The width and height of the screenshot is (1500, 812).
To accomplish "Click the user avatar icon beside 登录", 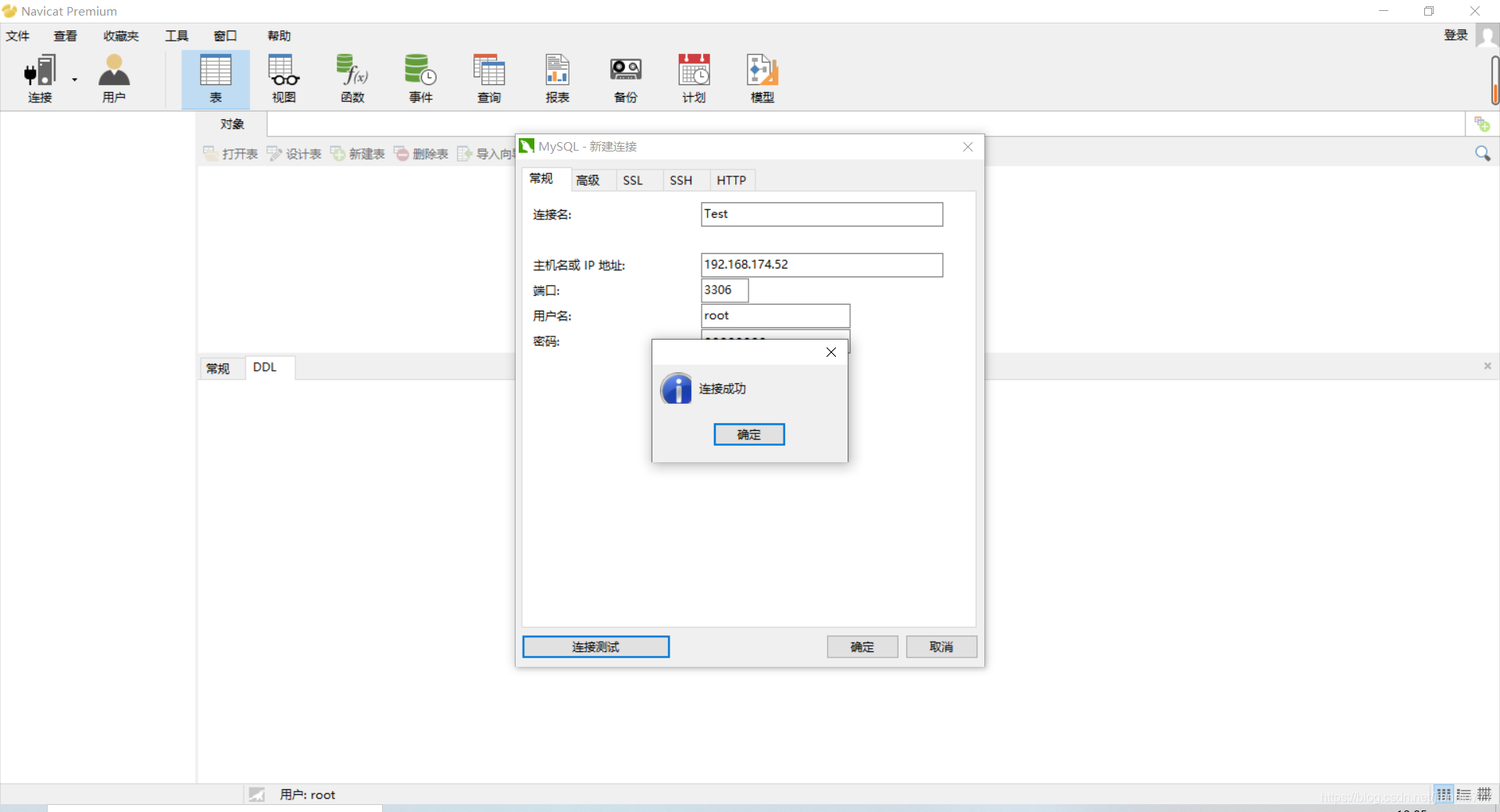I will [1487, 36].
